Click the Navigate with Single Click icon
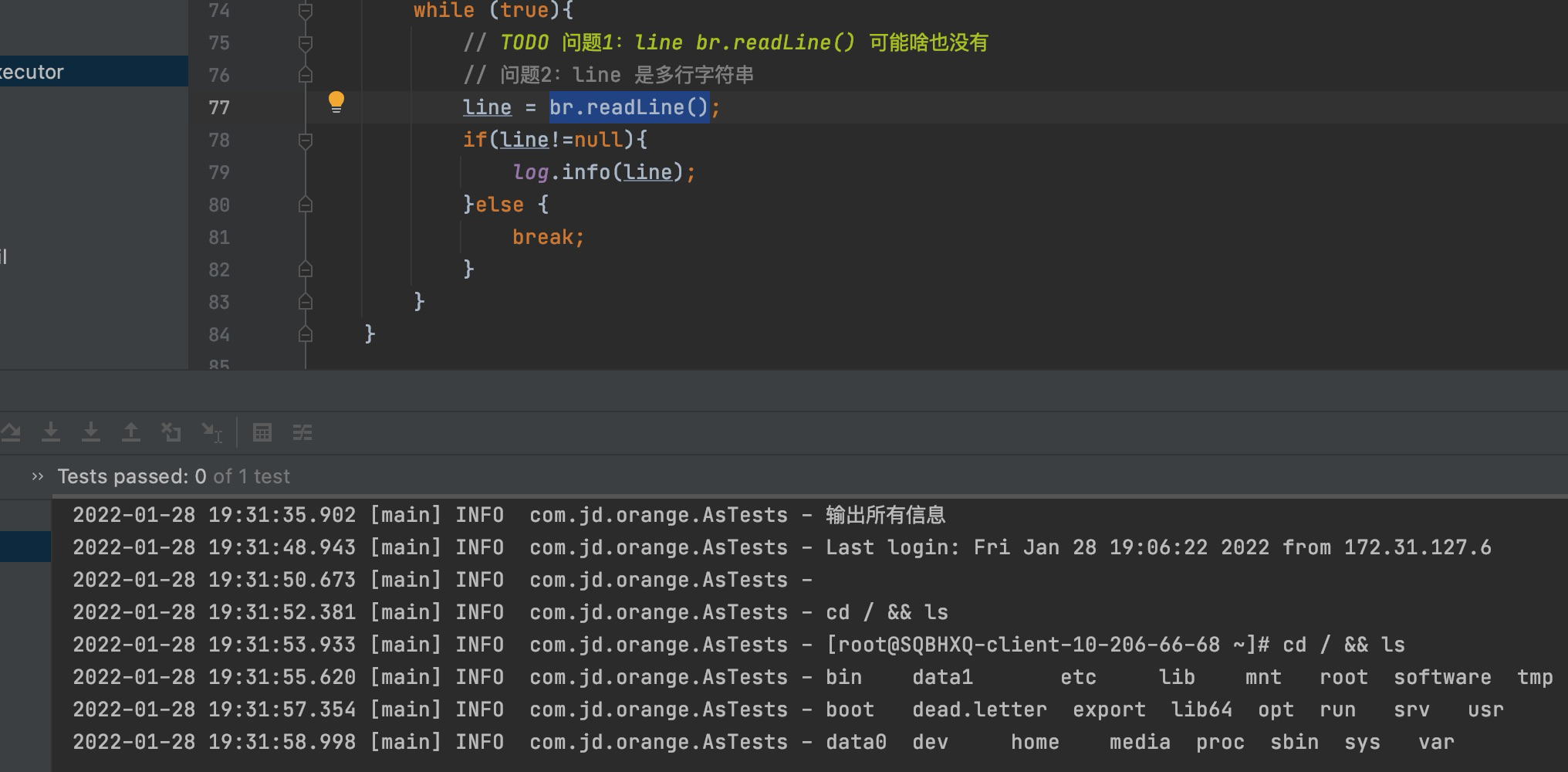 coord(211,432)
